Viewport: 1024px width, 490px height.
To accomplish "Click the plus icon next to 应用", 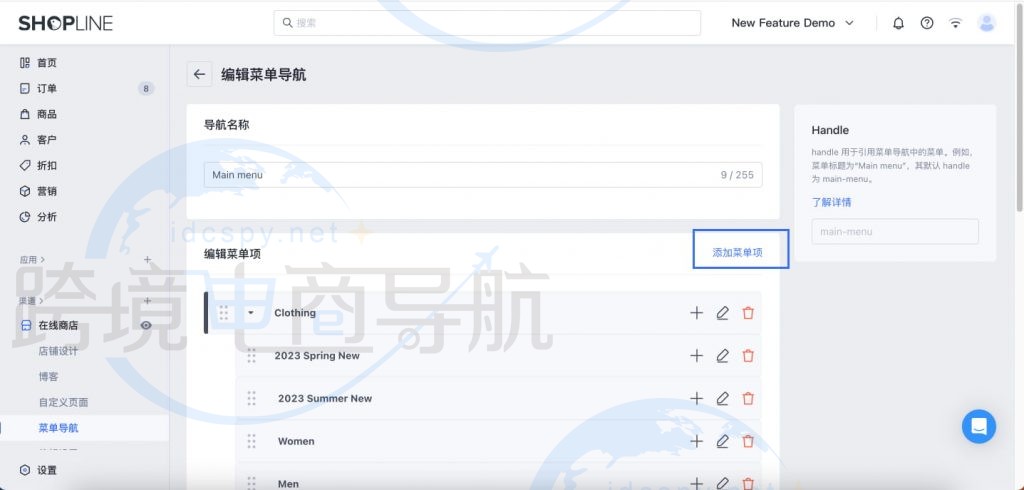I will click(148, 259).
